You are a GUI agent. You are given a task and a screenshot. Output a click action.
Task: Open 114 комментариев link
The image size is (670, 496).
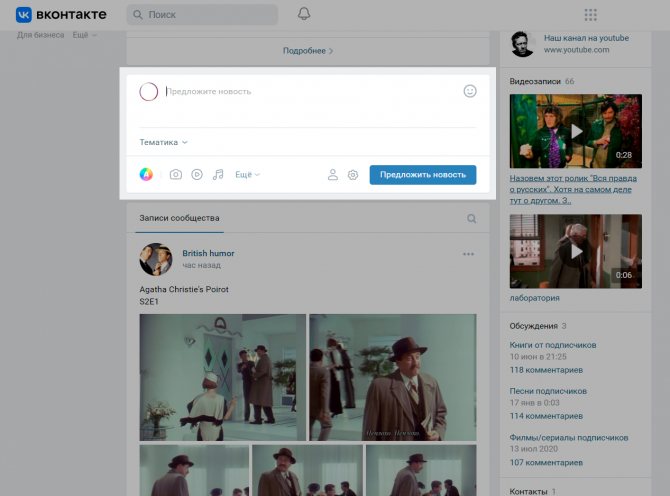pyautogui.click(x=546, y=416)
